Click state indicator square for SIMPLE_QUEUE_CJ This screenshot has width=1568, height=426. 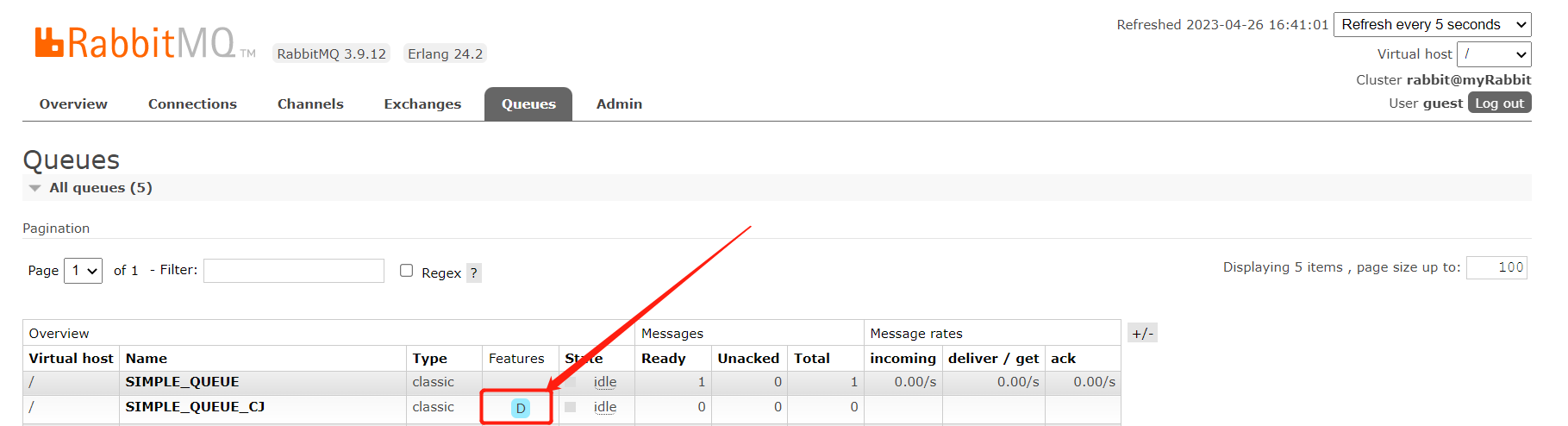click(570, 407)
